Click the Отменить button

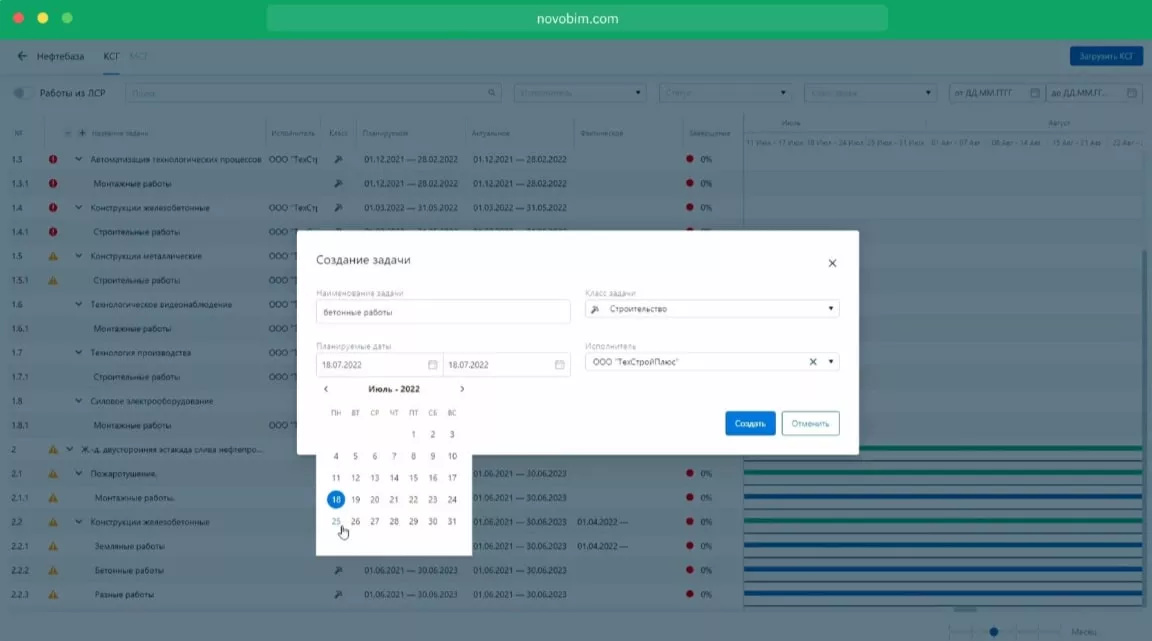[x=810, y=423]
